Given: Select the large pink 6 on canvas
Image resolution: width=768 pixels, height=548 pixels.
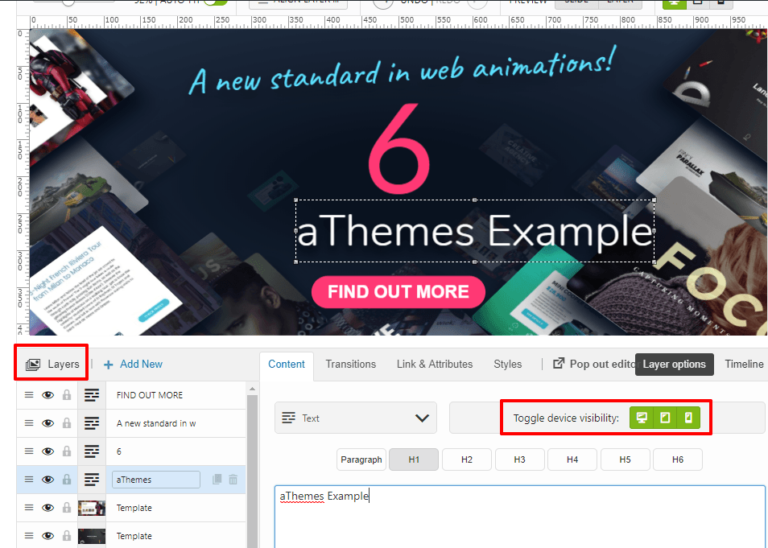Looking at the screenshot, I should (399, 147).
